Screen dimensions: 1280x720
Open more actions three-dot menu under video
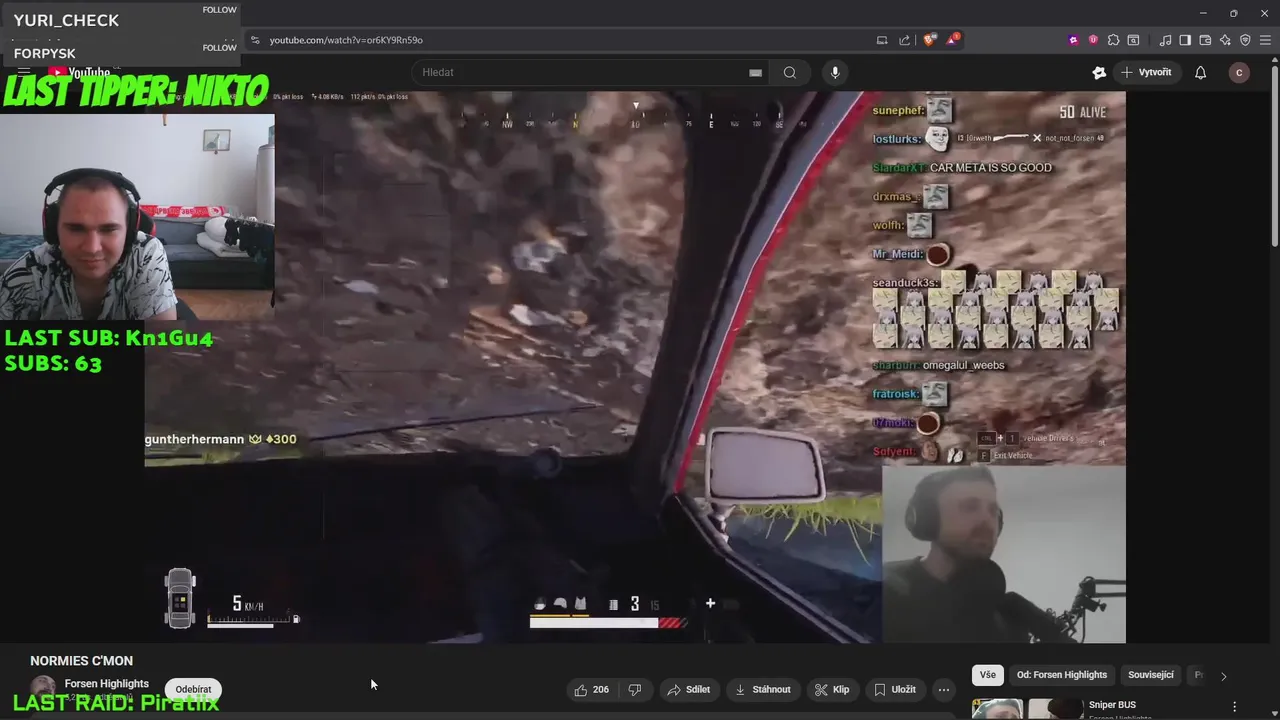[x=943, y=689]
